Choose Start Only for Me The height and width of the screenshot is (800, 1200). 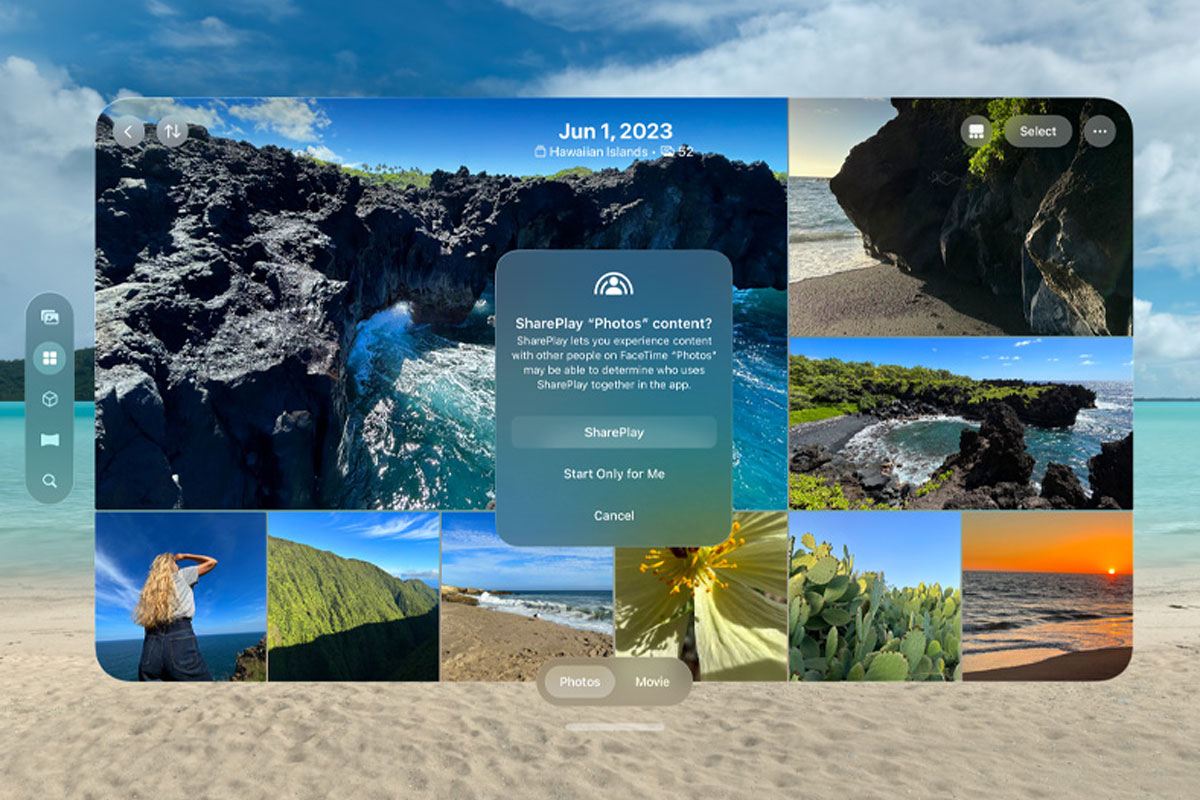click(x=613, y=474)
